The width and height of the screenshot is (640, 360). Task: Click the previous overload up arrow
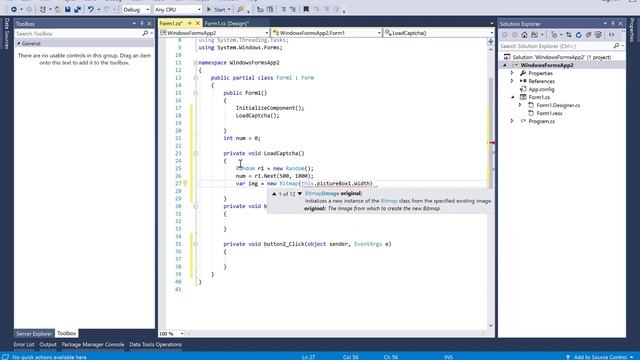[274, 194]
